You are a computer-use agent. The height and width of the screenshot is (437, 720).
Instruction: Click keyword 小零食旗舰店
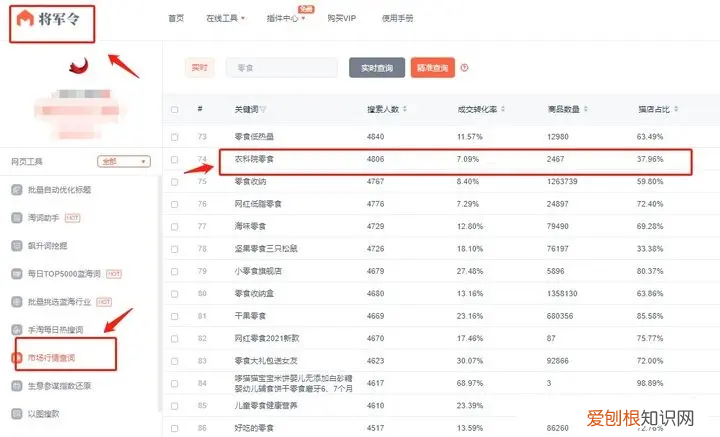[258, 271]
